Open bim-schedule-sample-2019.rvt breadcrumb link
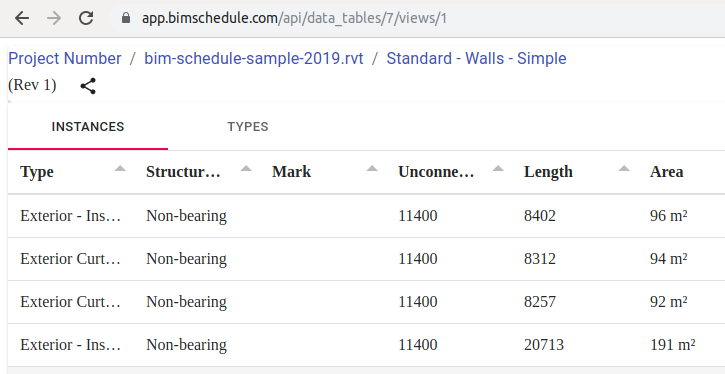The width and height of the screenshot is (725, 374). (254, 59)
